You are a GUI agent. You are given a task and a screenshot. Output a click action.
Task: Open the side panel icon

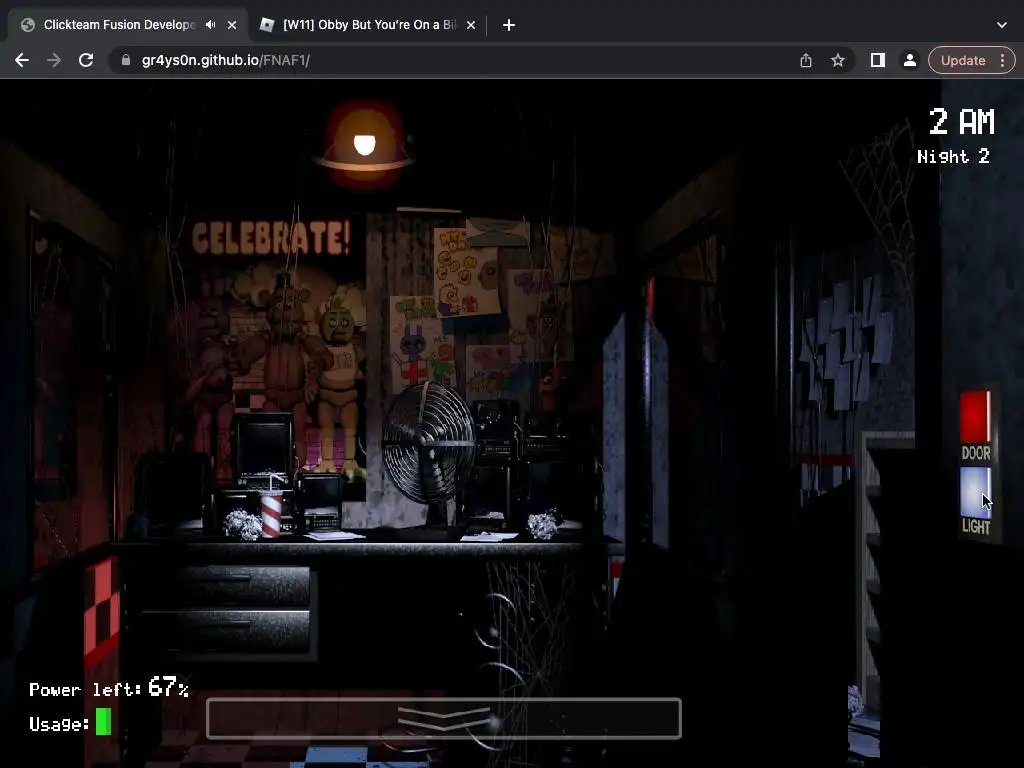pos(878,60)
